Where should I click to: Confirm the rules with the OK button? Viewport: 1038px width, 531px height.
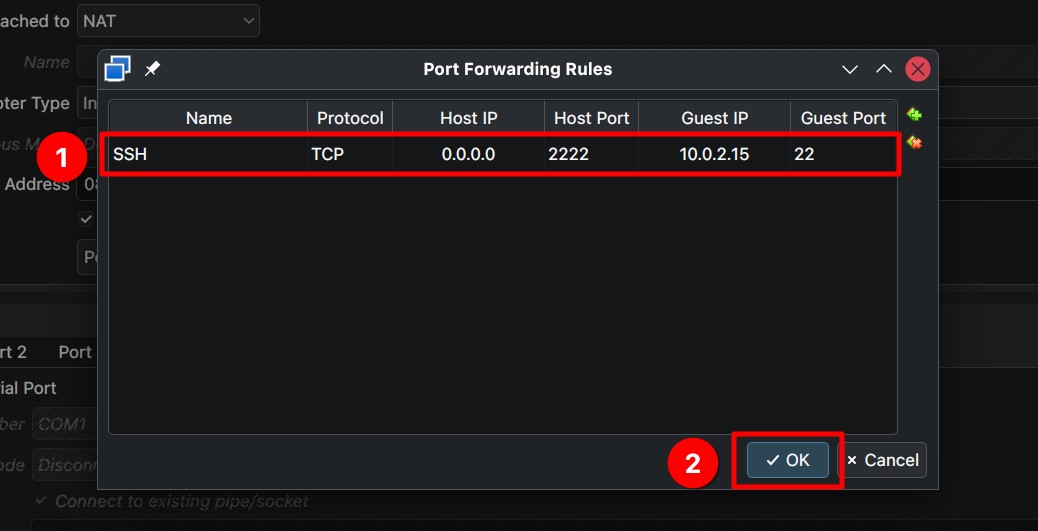pyautogui.click(x=788, y=460)
